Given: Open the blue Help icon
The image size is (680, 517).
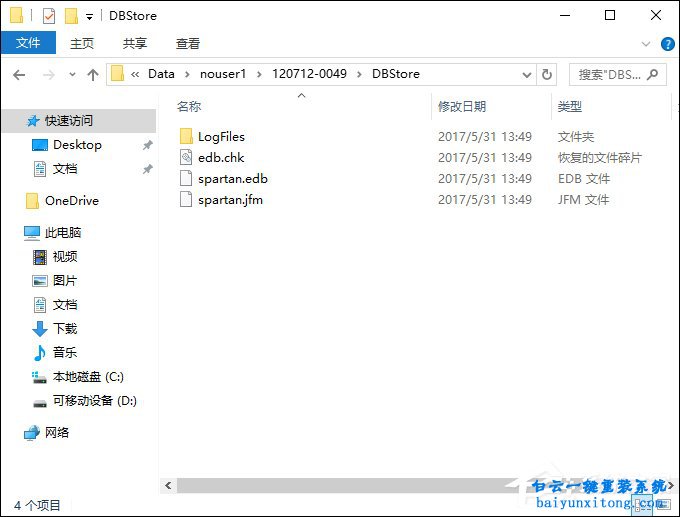Looking at the screenshot, I should 667,44.
